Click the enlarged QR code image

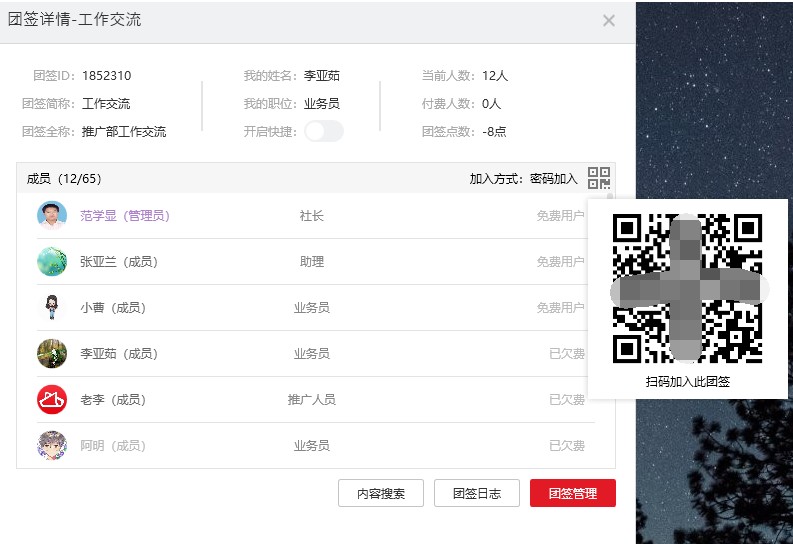(x=687, y=288)
